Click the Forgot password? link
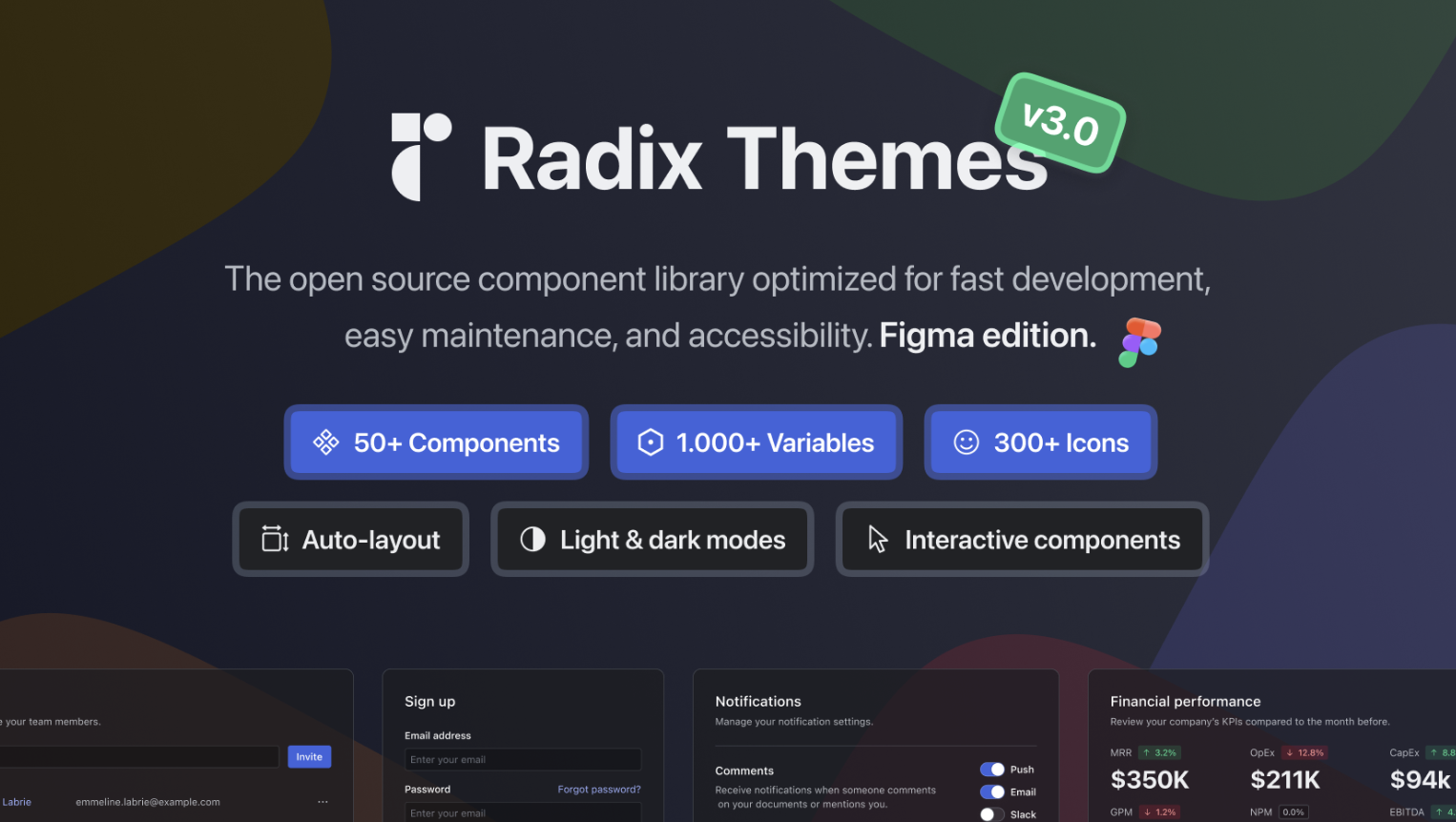Screen dimensions: 1456x822 599,790
